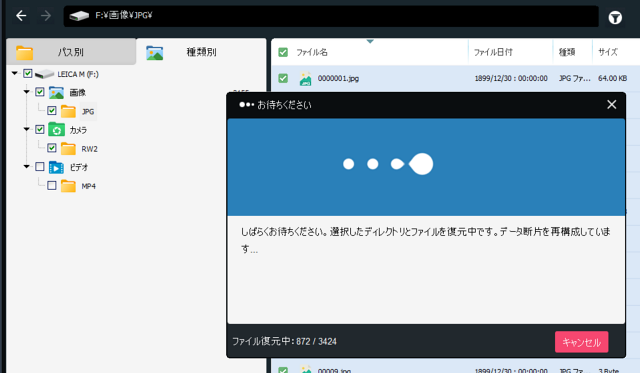Image resolution: width=640 pixels, height=373 pixels.
Task: Click the お待ちください dialog title
Action: 284,105
